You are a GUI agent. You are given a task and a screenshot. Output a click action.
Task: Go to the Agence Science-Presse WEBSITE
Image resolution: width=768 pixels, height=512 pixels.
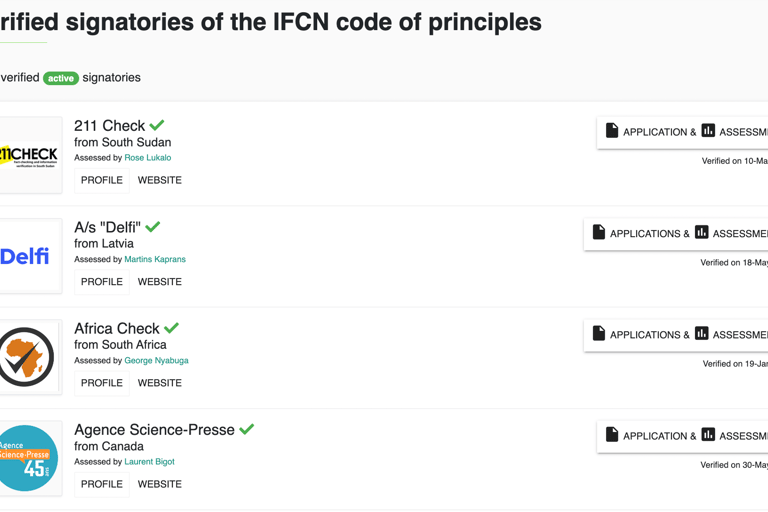[x=160, y=484]
